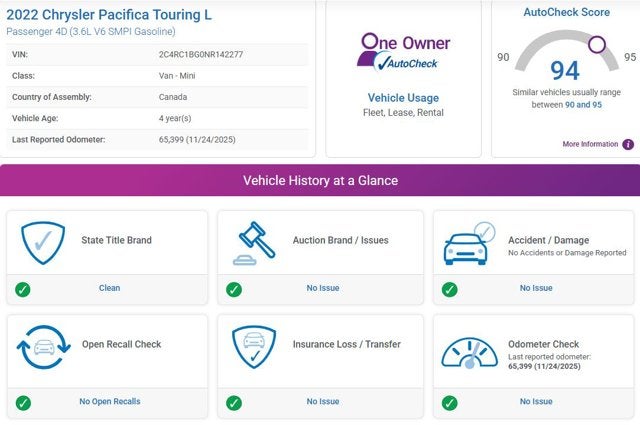Open the More Information link
640x425 pixels.
590,144
